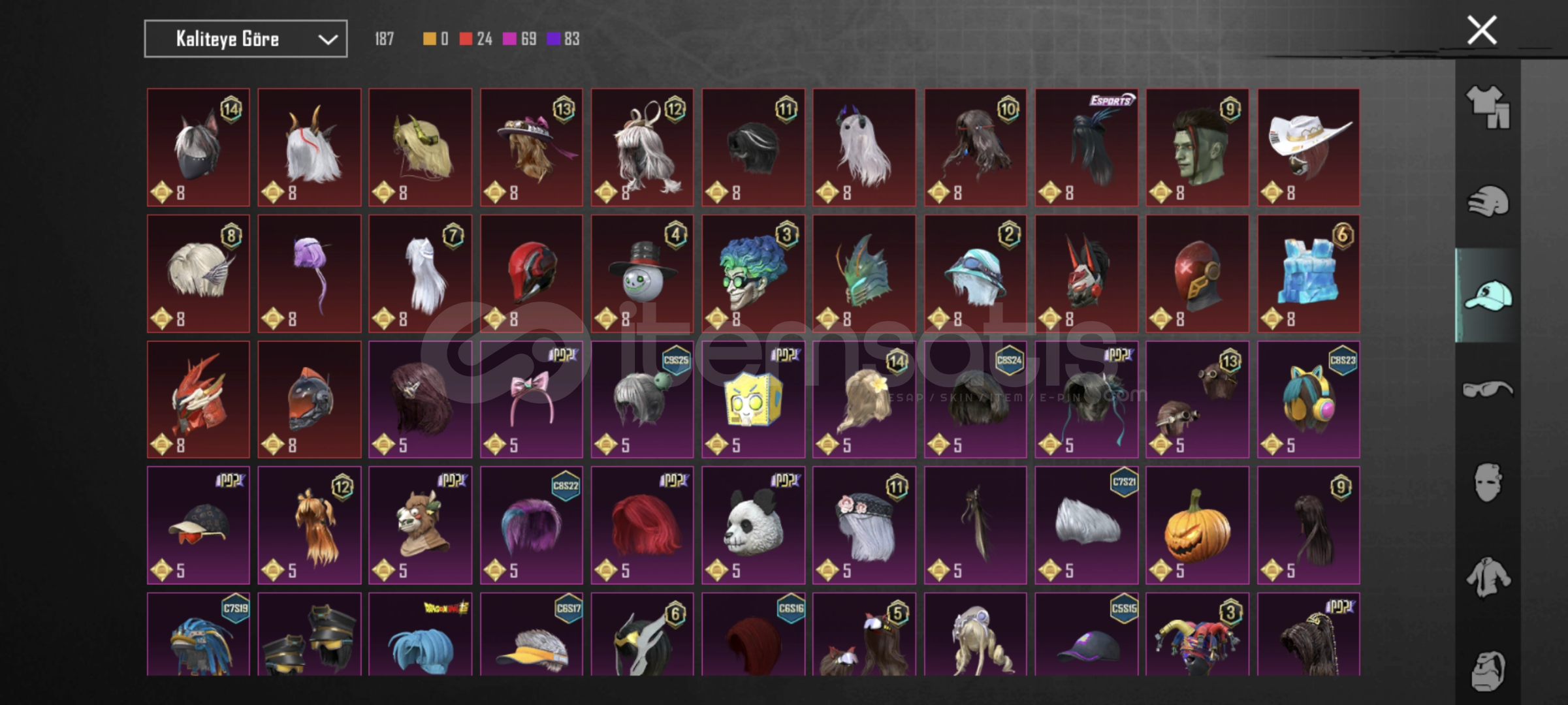Select the Esports black hair item
Viewport: 1568px width, 705px height.
[x=1087, y=148]
